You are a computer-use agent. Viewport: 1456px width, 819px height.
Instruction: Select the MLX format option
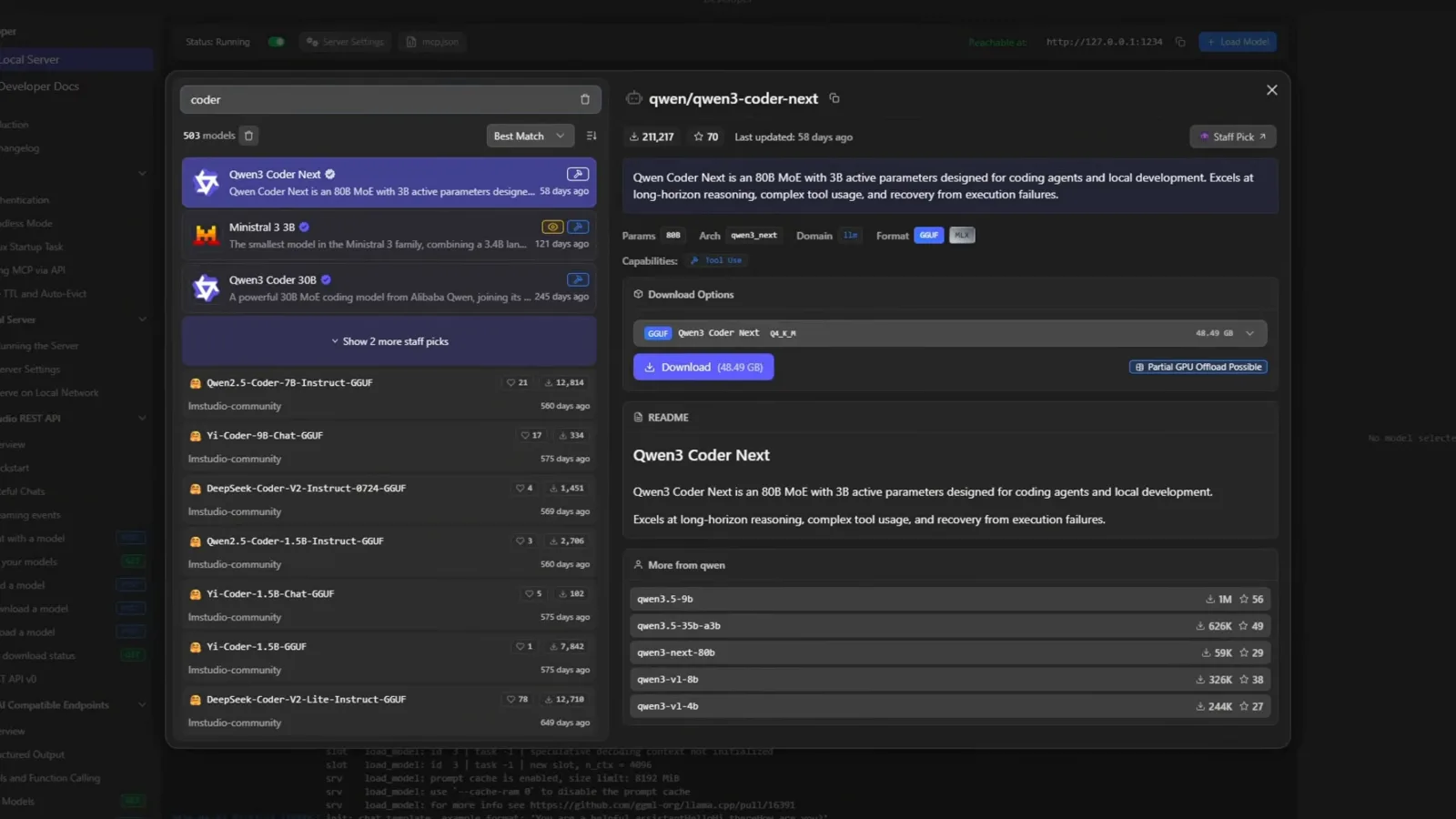click(x=962, y=235)
